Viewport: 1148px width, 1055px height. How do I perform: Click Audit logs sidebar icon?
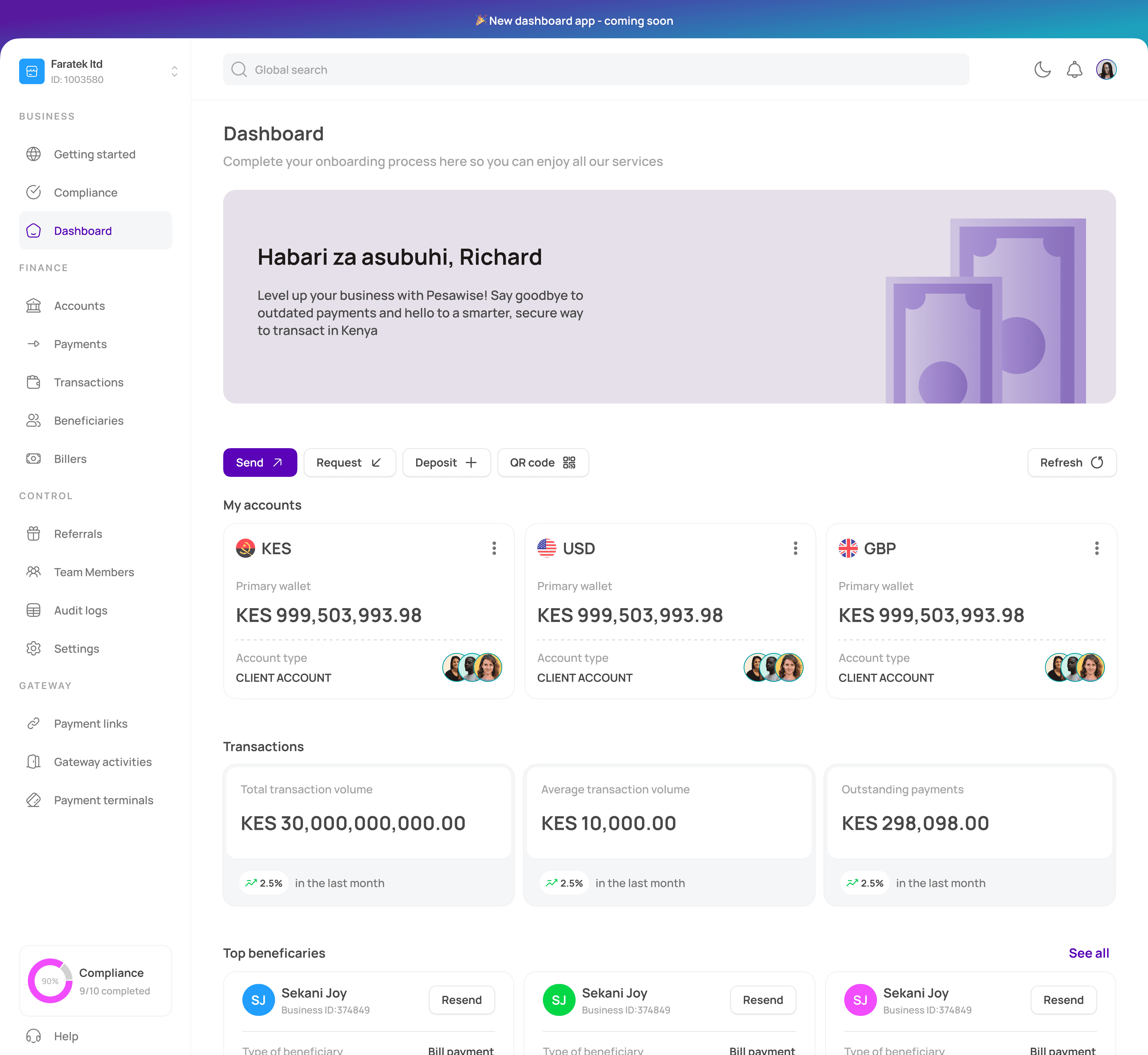(x=34, y=610)
